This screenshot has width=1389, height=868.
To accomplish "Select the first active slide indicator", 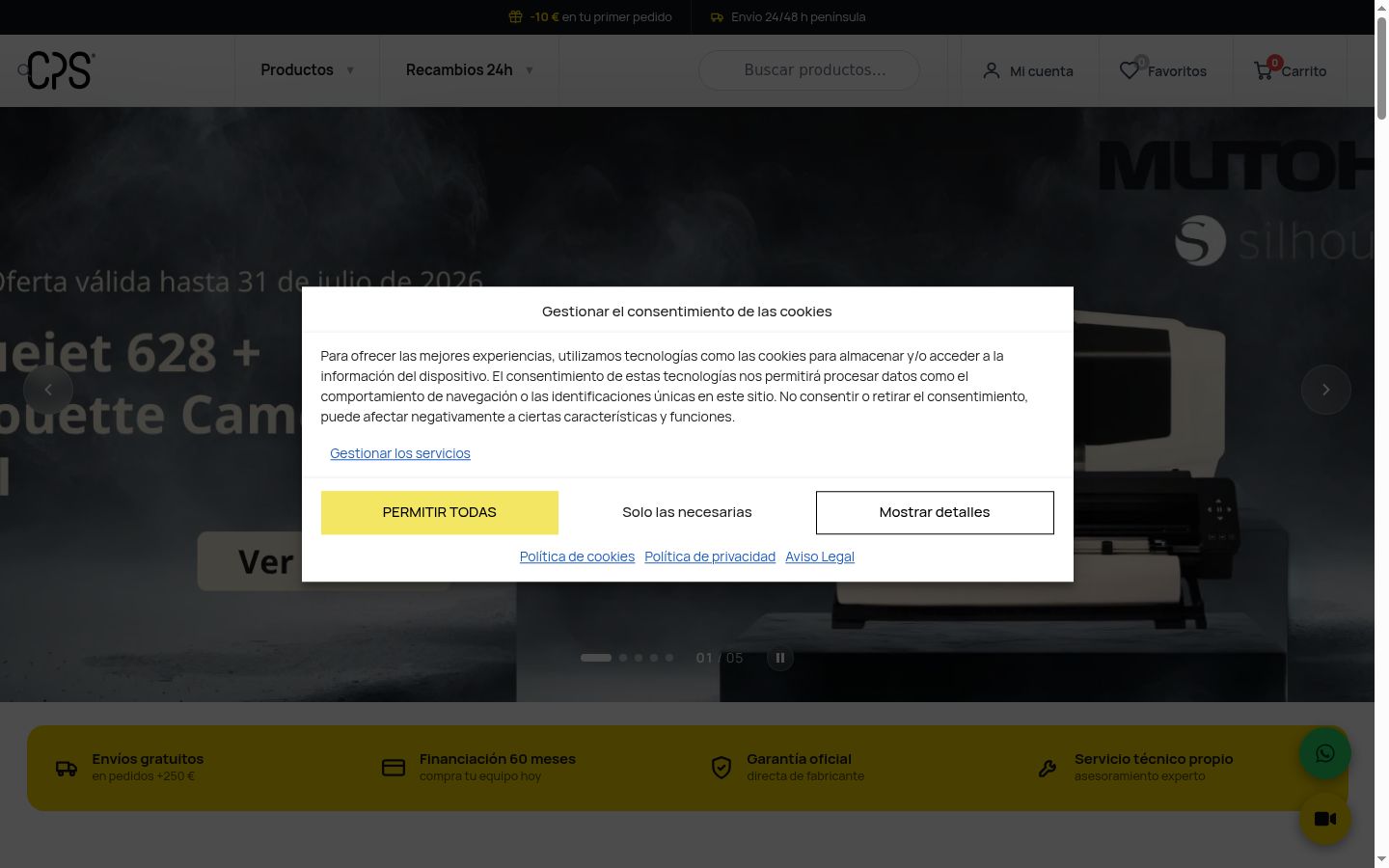I will (596, 658).
